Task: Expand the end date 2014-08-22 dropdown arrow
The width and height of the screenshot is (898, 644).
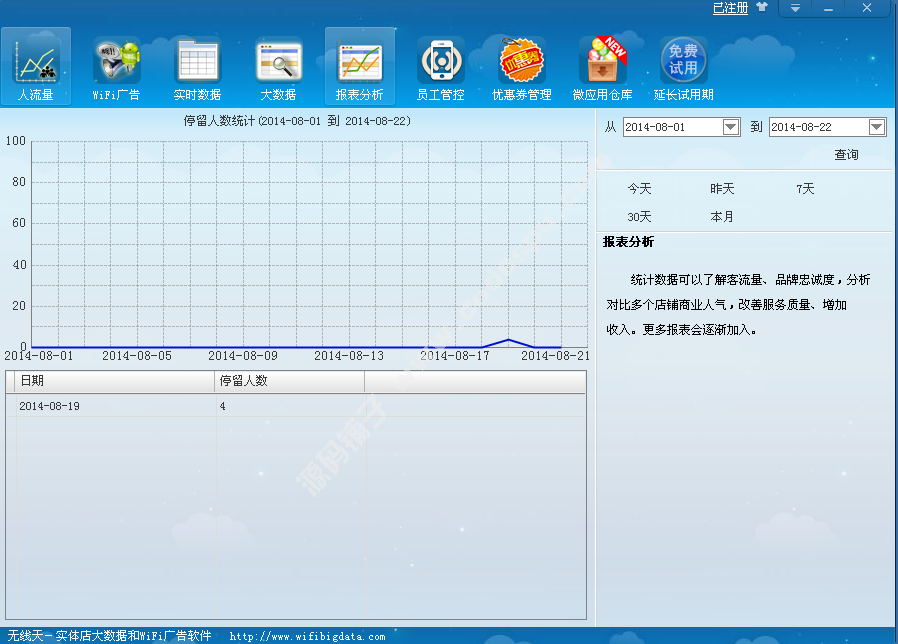Action: [877, 127]
